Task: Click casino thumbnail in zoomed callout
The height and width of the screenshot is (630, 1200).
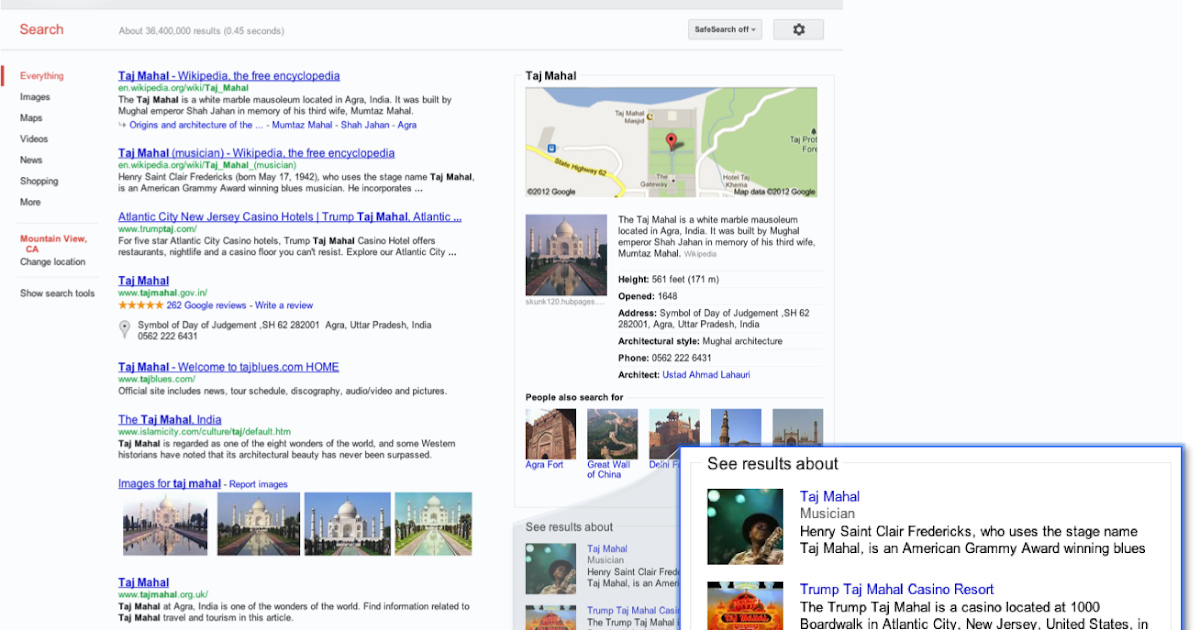Action: (745, 606)
